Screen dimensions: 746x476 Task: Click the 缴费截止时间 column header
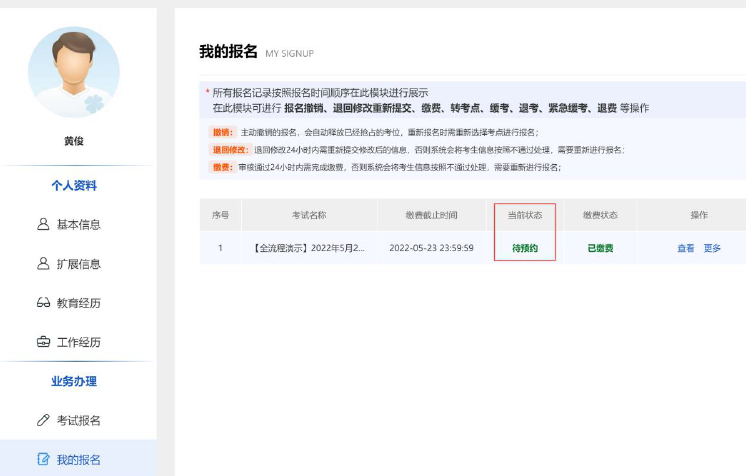tap(431, 215)
